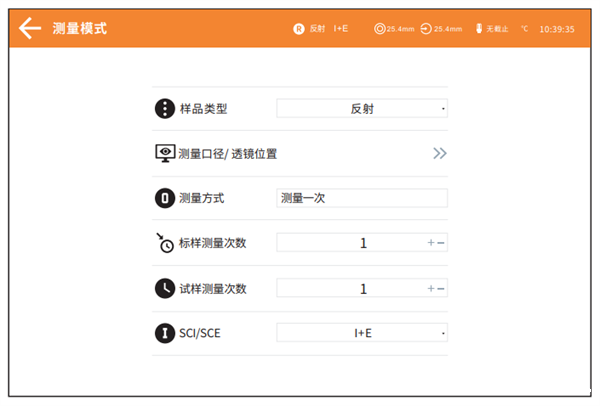
Task: Decrease 试样测量次数 with the minus button
Action: point(441,288)
